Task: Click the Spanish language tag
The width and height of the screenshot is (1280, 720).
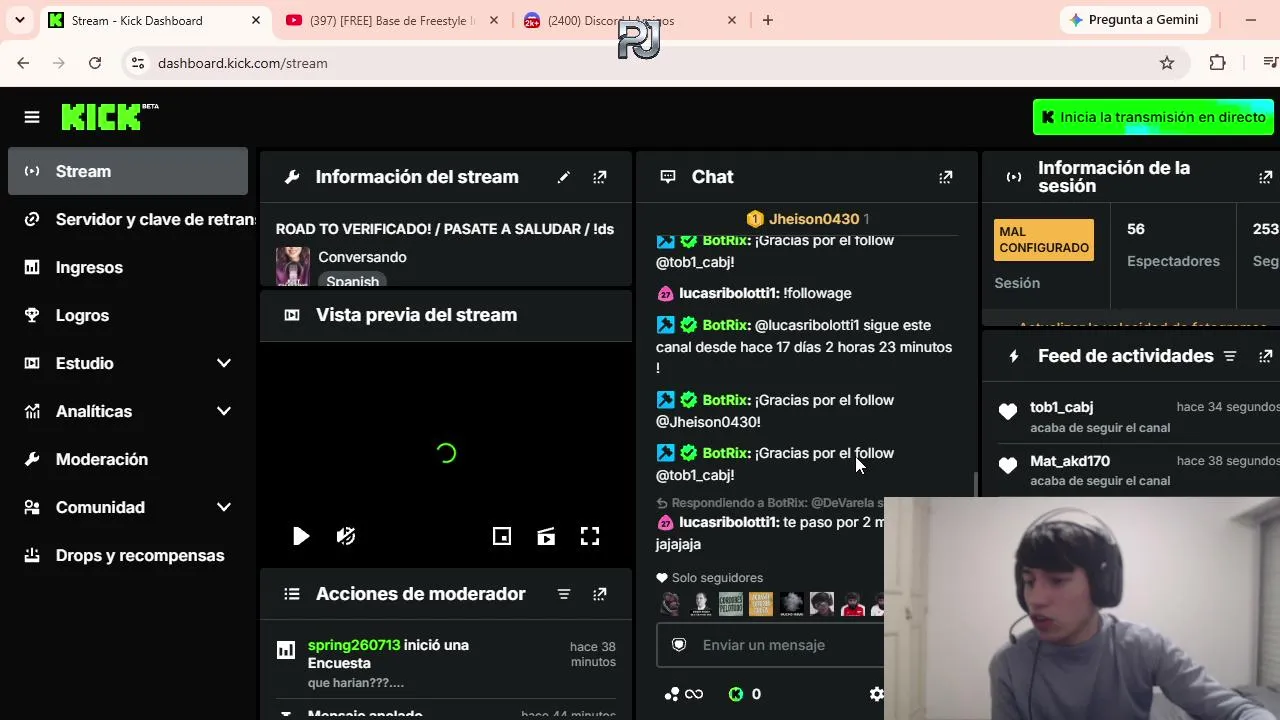Action: tap(352, 281)
